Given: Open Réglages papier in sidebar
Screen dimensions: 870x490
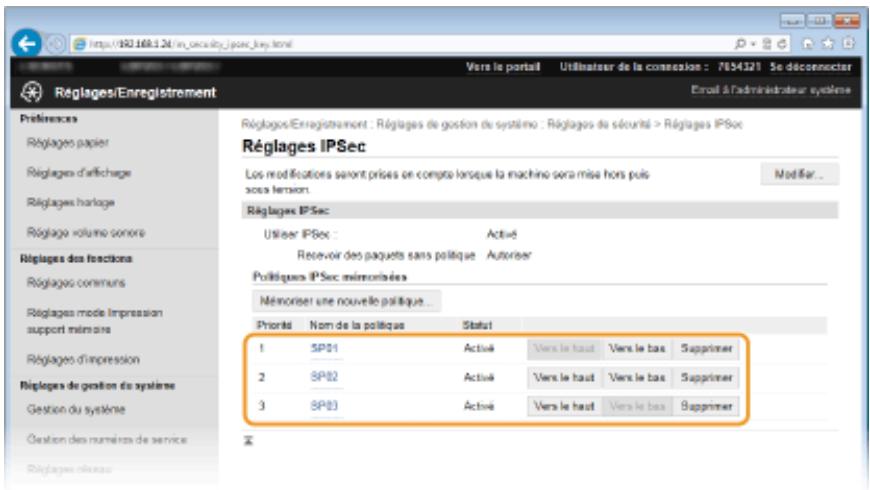Looking at the screenshot, I should click(x=68, y=143).
